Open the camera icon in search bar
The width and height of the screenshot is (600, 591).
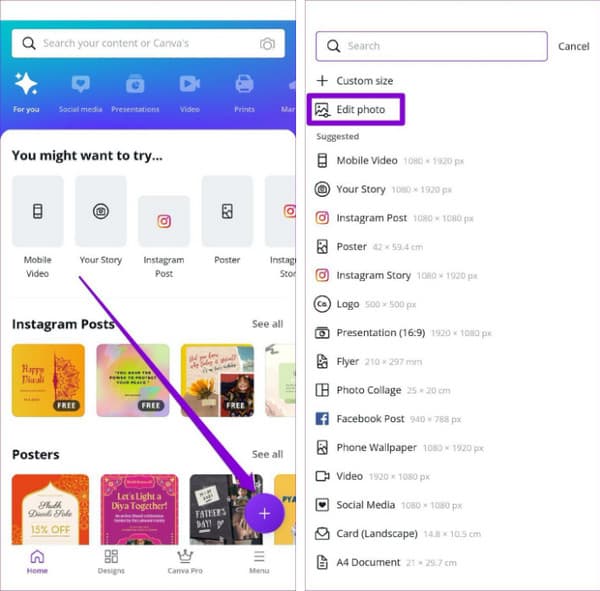(267, 44)
